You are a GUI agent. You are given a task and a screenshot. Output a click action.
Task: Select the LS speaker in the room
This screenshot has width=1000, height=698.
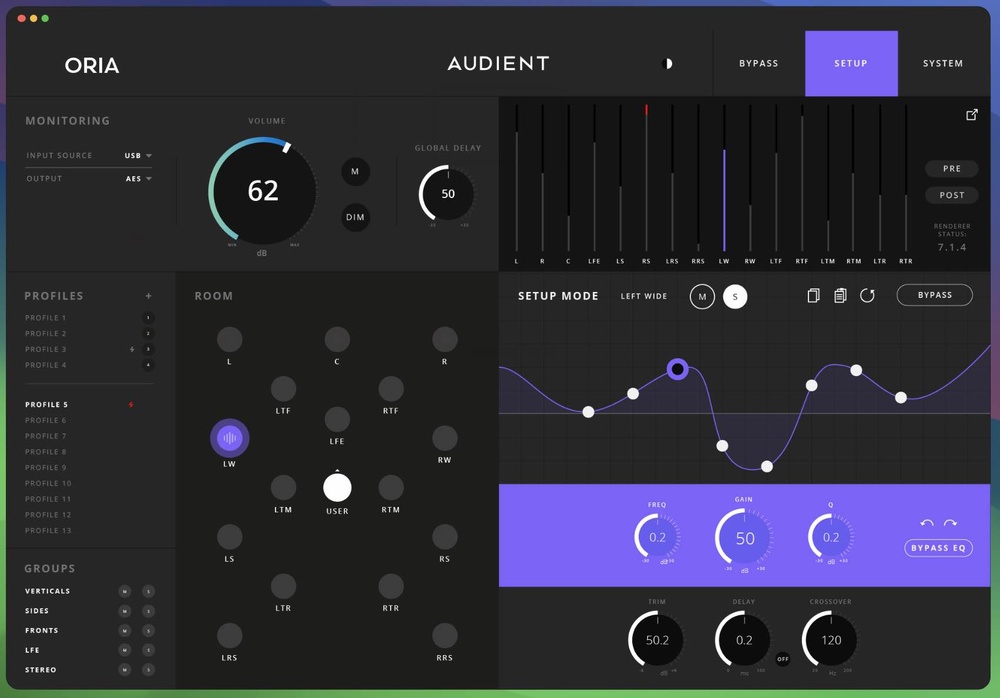(x=230, y=537)
